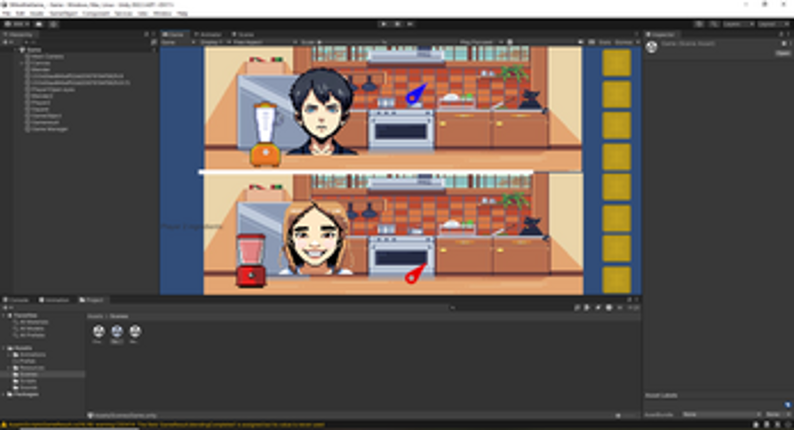Open the Unity account dropdown
This screenshot has height=430, width=794.
pos(17,24)
